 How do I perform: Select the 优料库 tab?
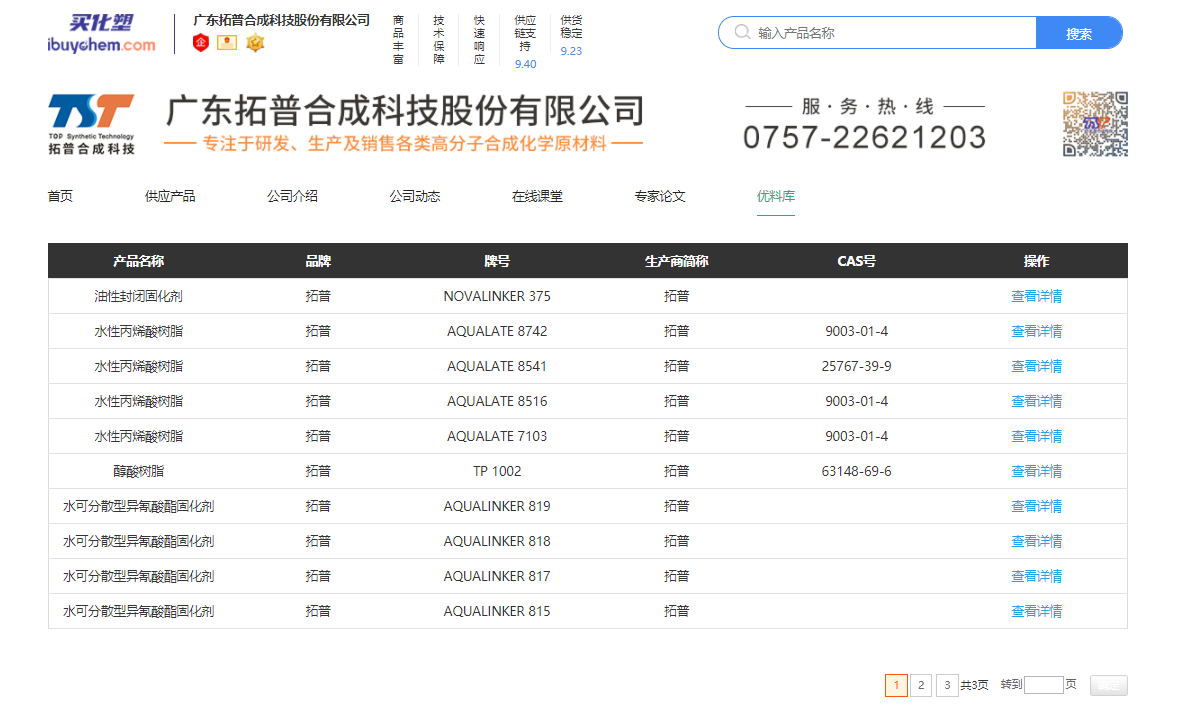point(775,197)
